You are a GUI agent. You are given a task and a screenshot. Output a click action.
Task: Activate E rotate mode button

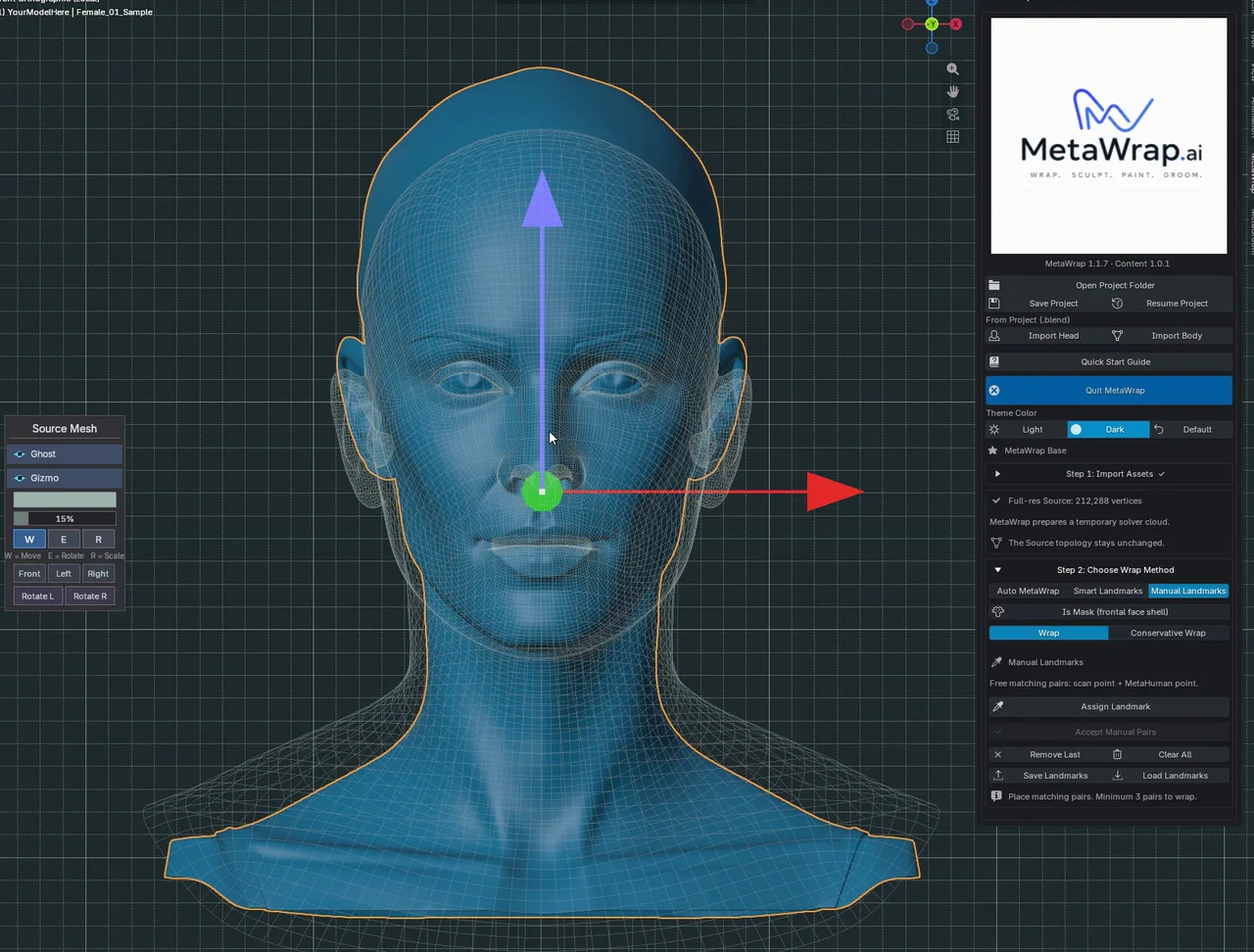coord(64,540)
